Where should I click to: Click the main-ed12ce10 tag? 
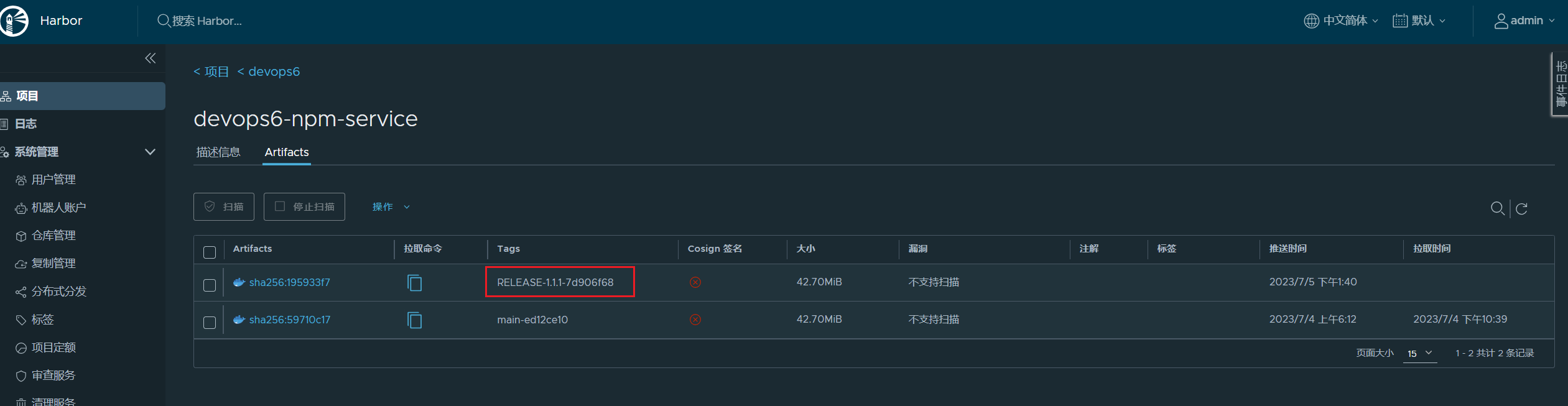pyautogui.click(x=532, y=320)
